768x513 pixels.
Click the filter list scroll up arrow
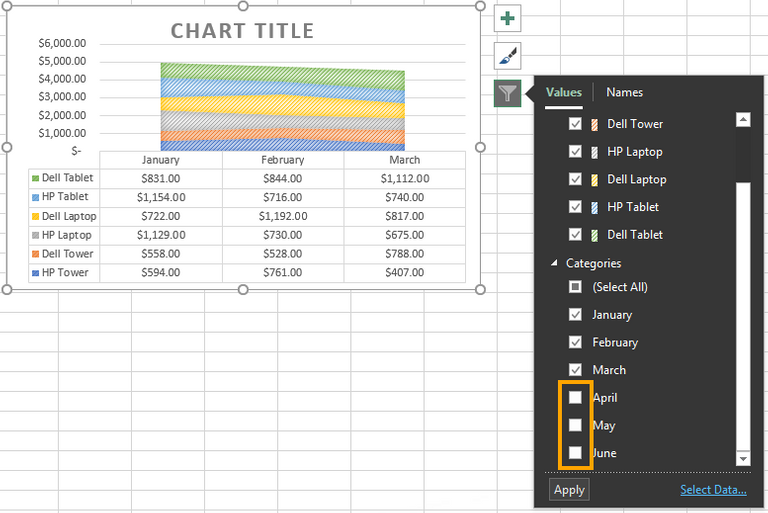(x=743, y=120)
